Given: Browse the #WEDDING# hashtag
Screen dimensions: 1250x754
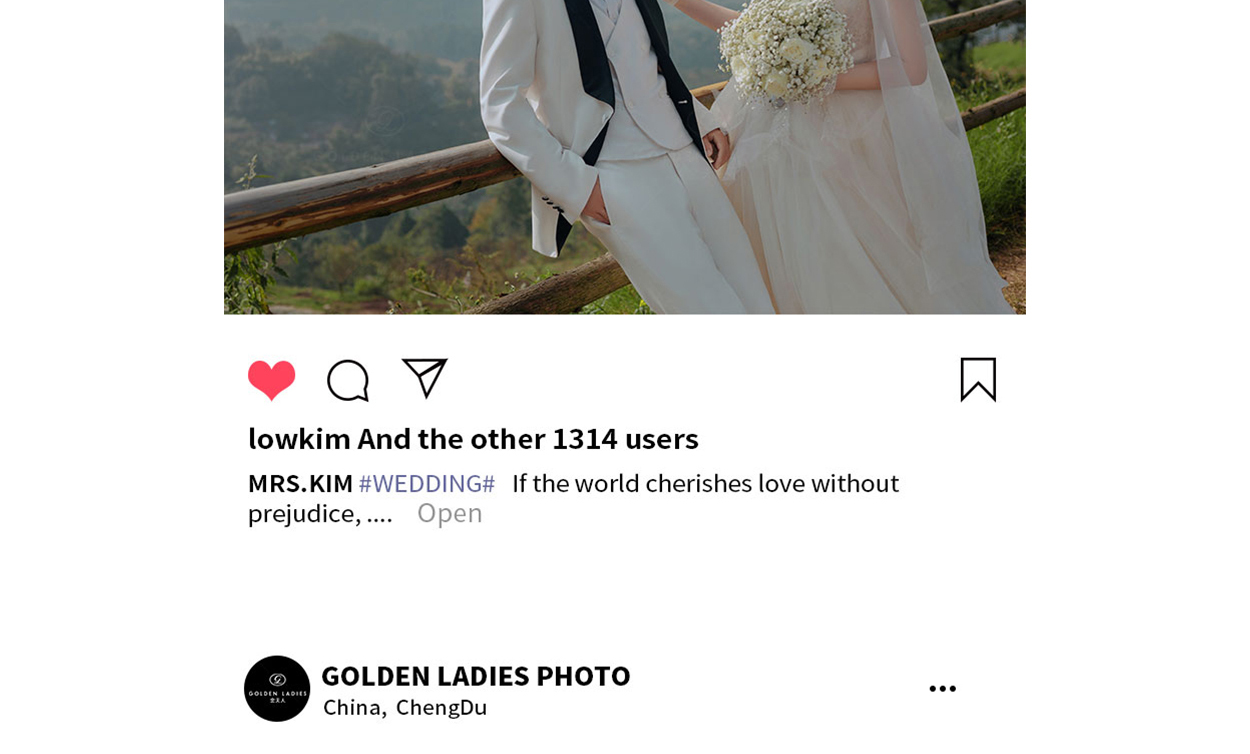Looking at the screenshot, I should click(427, 483).
